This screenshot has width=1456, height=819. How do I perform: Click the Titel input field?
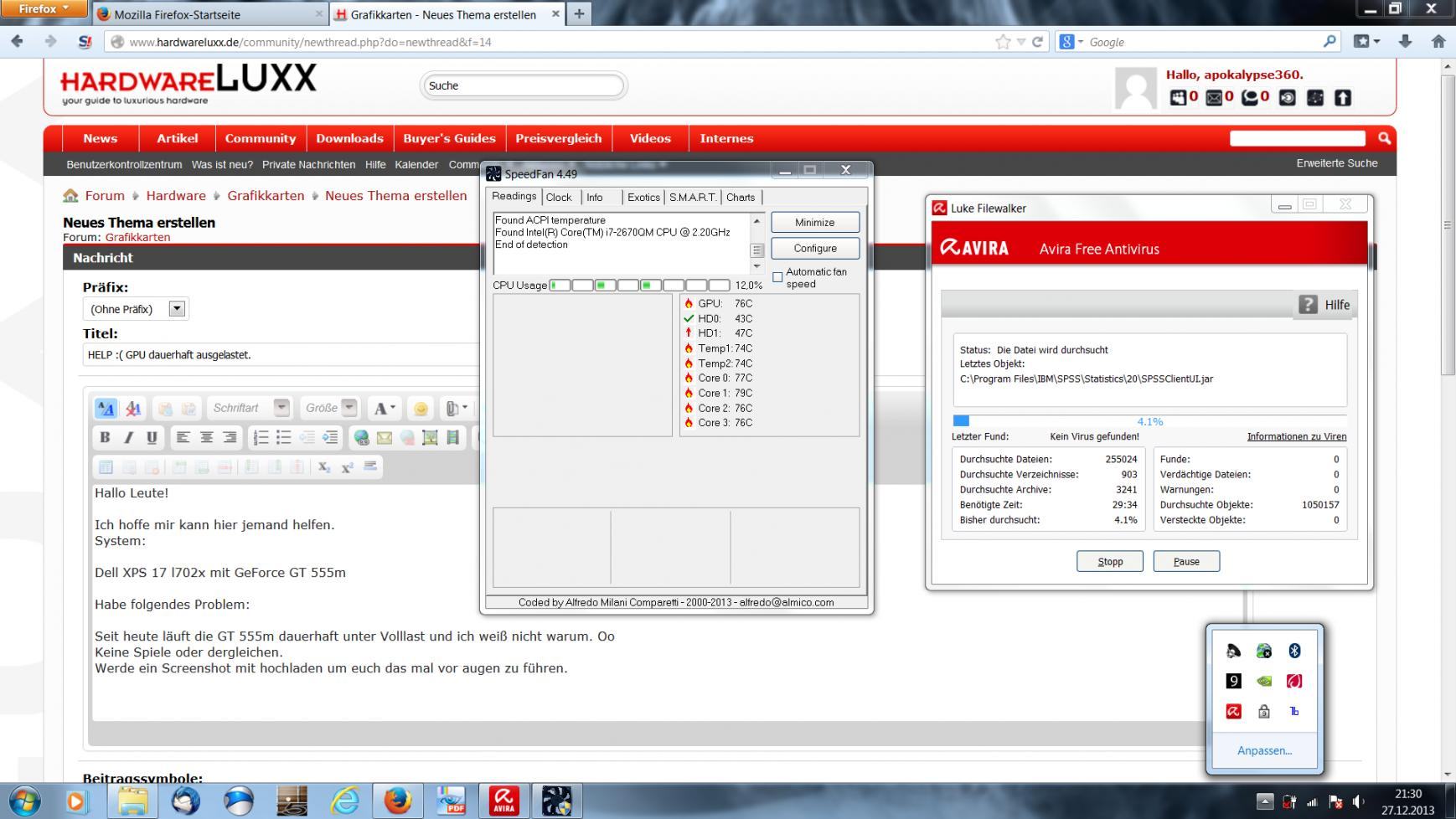click(281, 355)
